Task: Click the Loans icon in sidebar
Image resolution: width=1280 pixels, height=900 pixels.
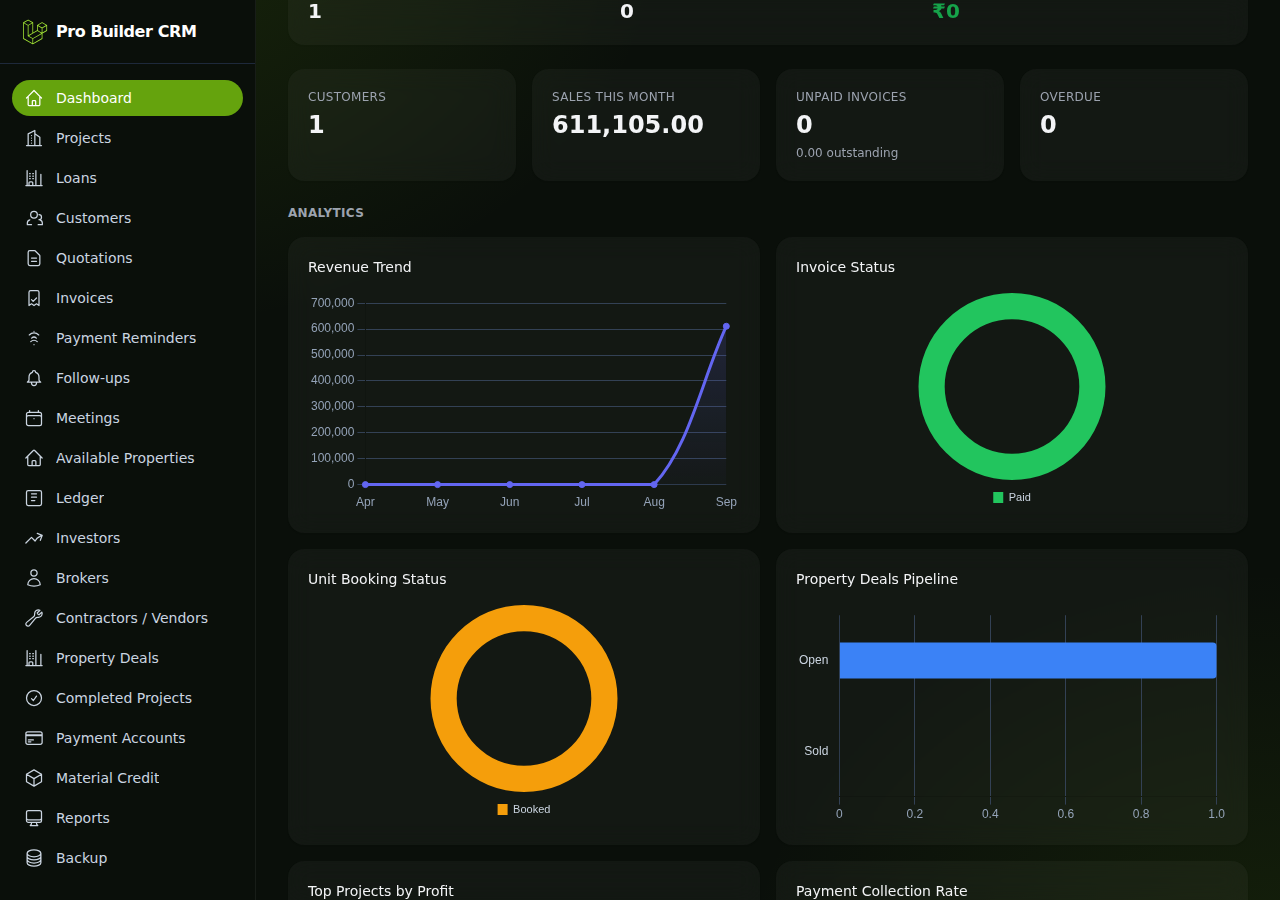Action: pos(34,178)
